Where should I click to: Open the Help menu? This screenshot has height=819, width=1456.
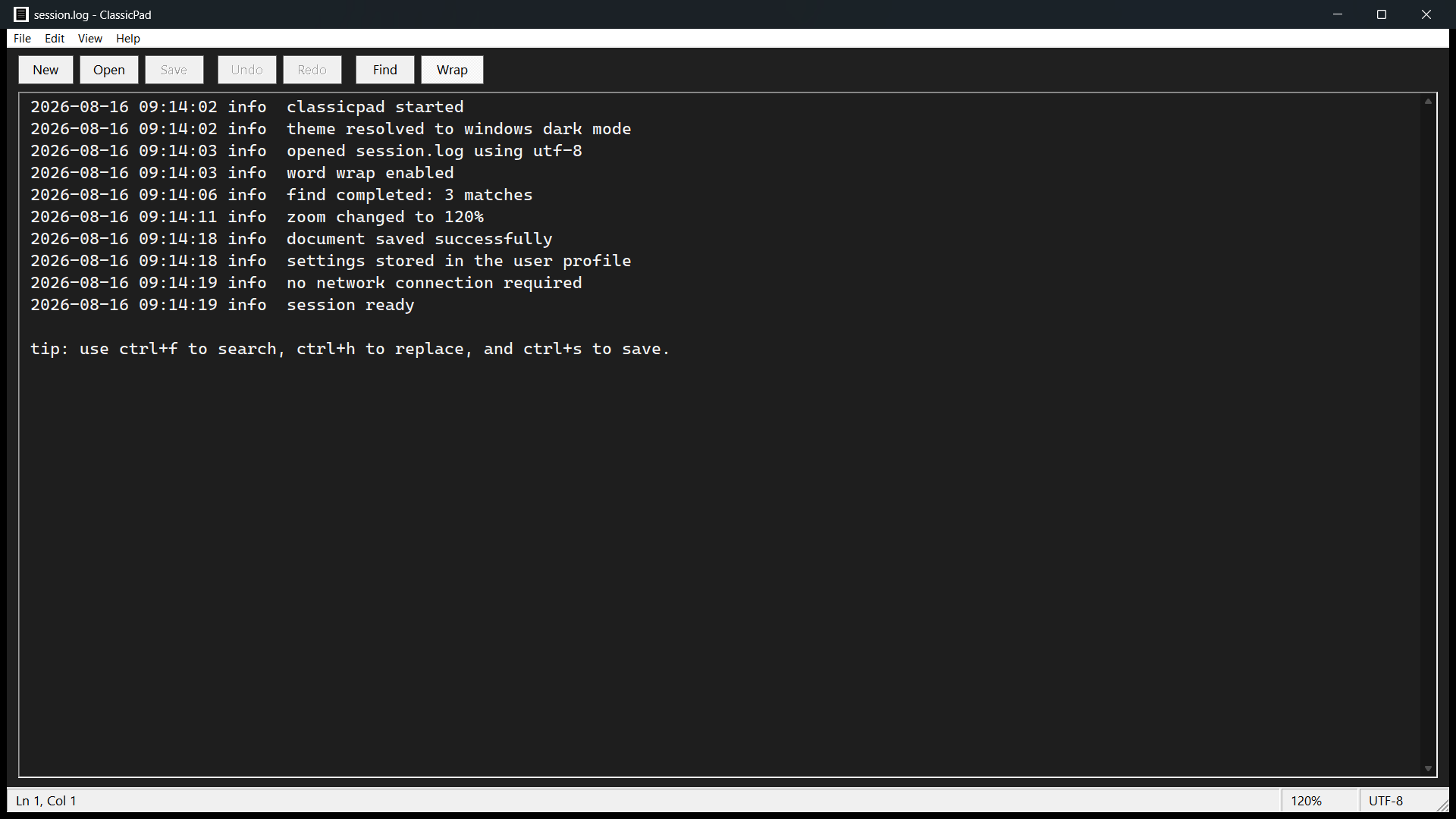pos(128,39)
